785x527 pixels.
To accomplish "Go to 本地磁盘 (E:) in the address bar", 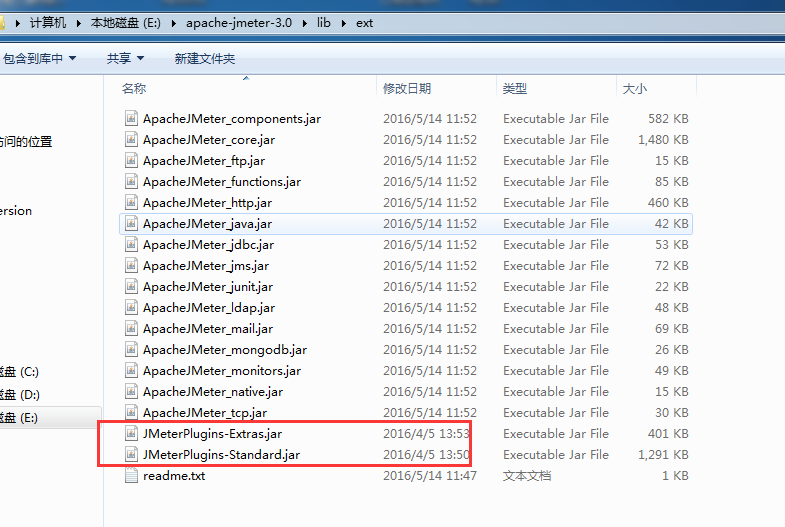I will click(126, 23).
